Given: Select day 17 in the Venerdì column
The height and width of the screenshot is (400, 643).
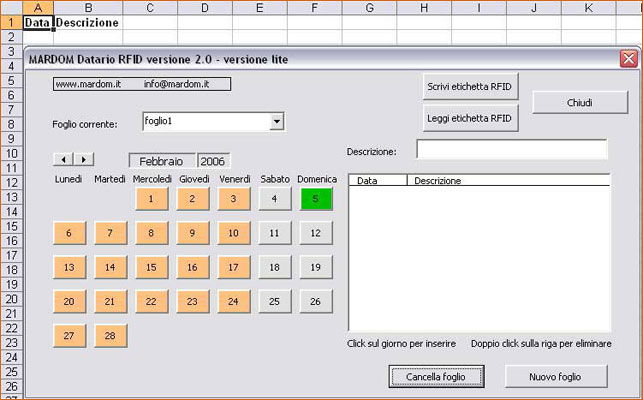Looking at the screenshot, I should point(233,268).
